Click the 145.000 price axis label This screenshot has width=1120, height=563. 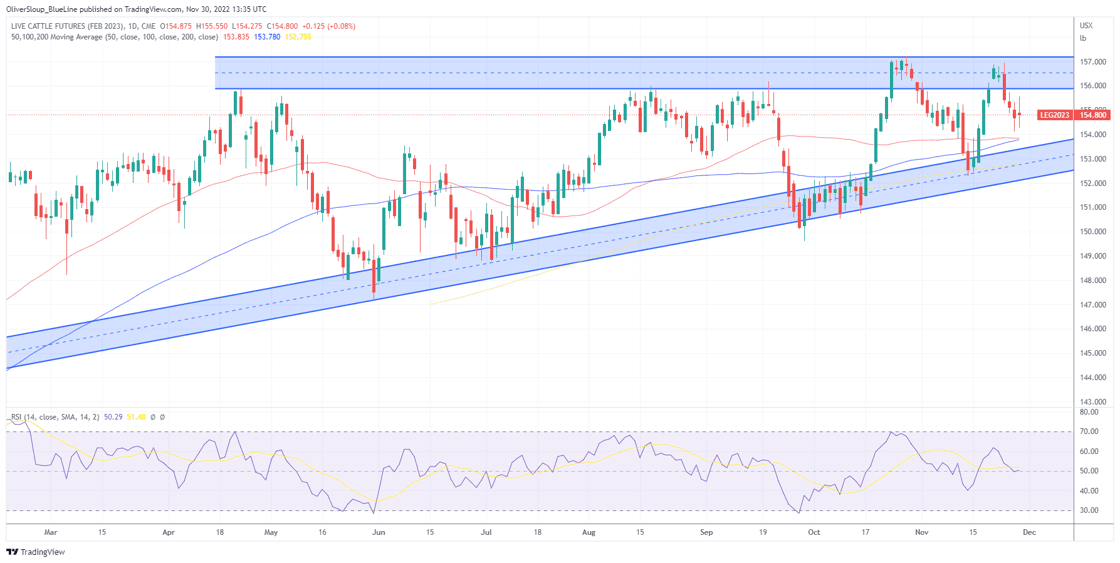coord(1094,353)
